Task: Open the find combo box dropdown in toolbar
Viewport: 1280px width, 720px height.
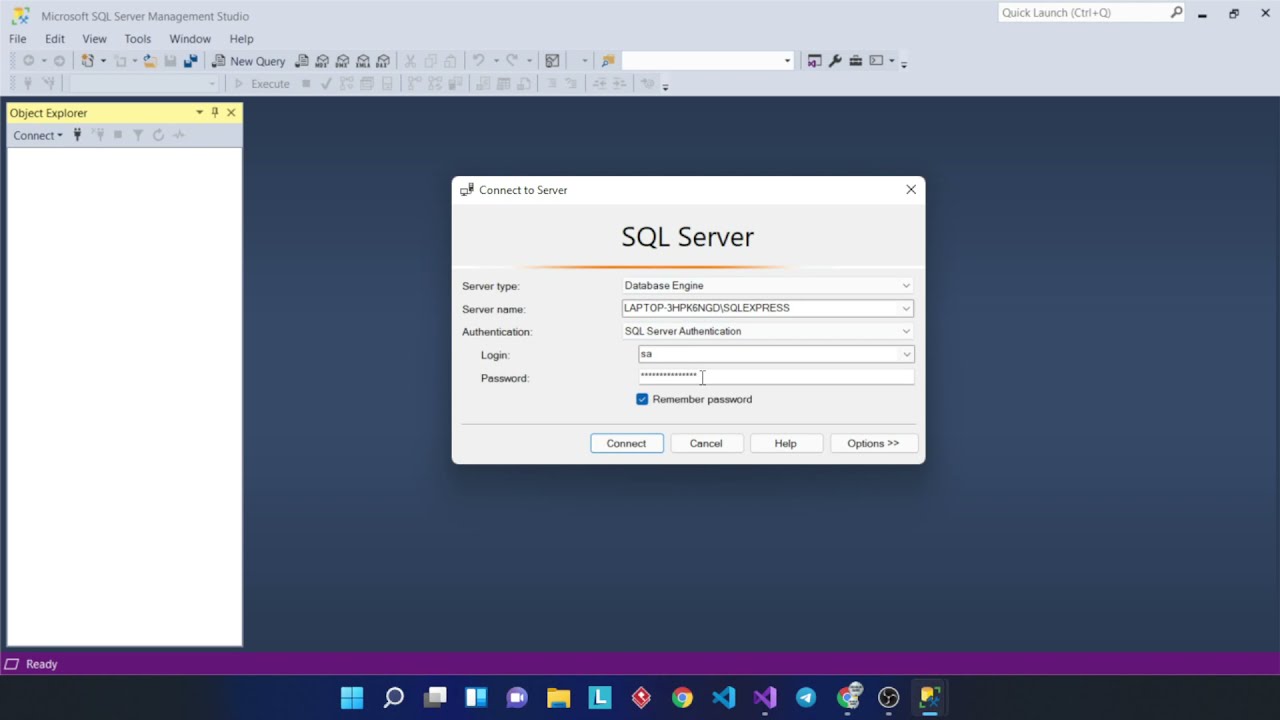Action: [787, 61]
